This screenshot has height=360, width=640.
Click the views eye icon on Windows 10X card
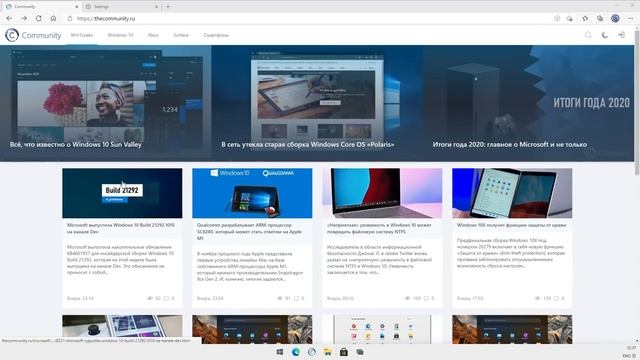pyautogui.click(x=537, y=298)
